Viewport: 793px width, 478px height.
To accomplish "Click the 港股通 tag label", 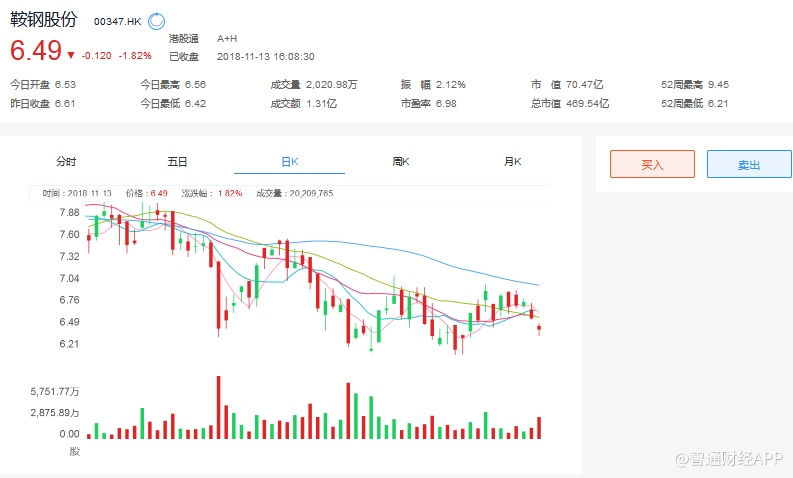I will coord(183,38).
